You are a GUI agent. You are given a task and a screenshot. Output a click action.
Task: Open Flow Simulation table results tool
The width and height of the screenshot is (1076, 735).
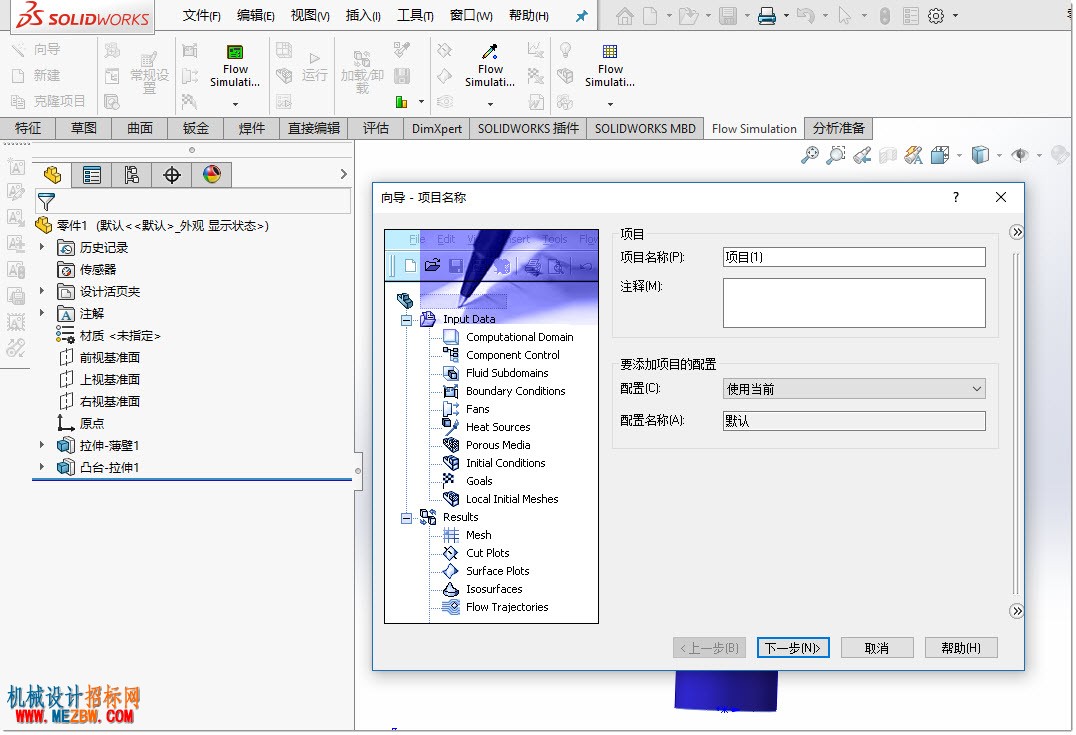tap(610, 67)
